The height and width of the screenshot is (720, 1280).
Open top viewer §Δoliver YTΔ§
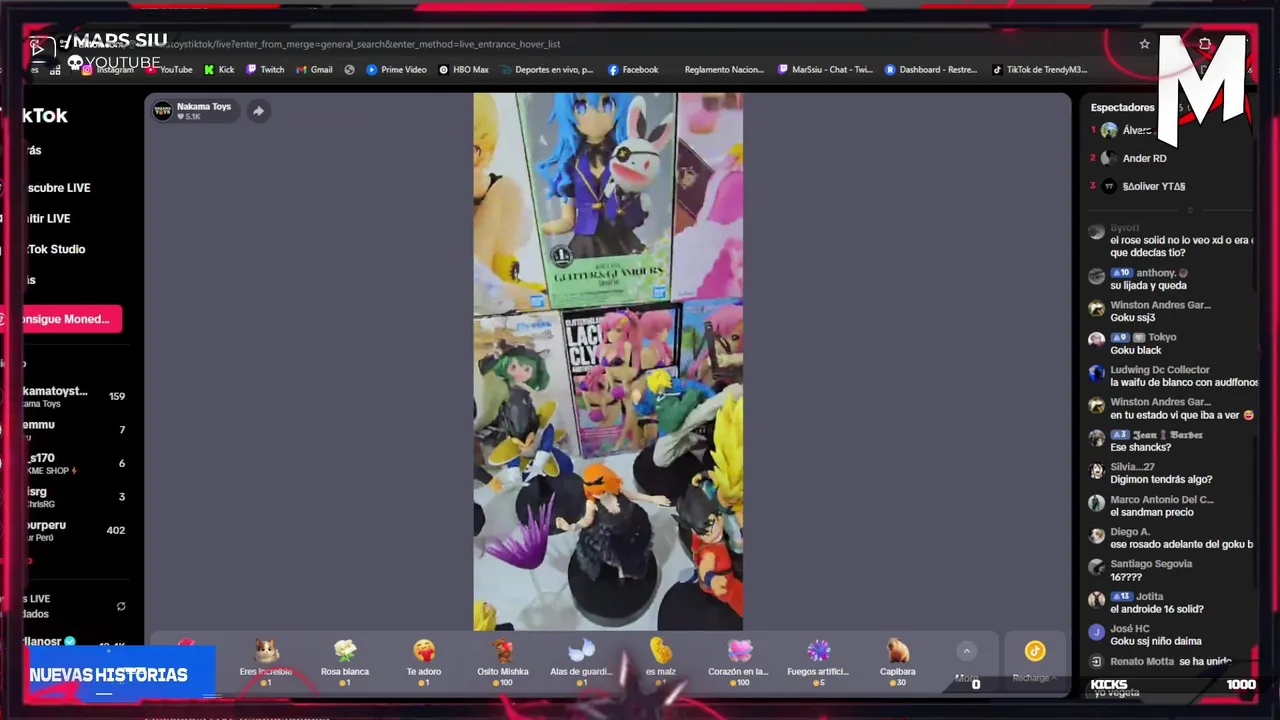pos(1153,186)
